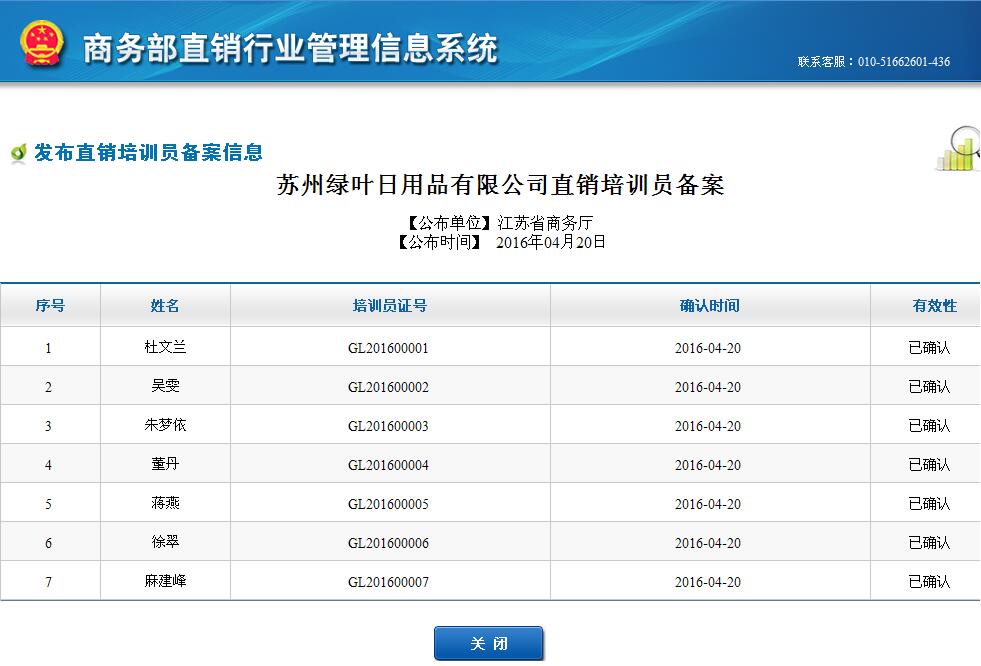Click the name 麻建峰 in row 7
This screenshot has width=981, height=666.
tap(165, 581)
